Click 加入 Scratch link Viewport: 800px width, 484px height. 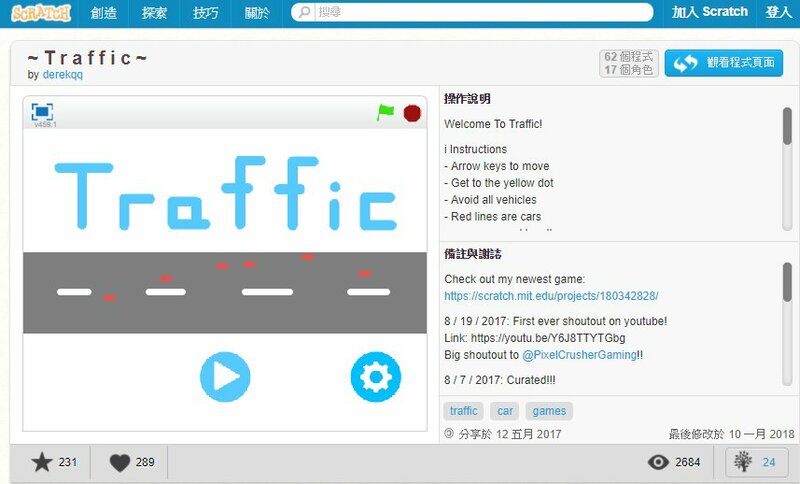pos(710,12)
